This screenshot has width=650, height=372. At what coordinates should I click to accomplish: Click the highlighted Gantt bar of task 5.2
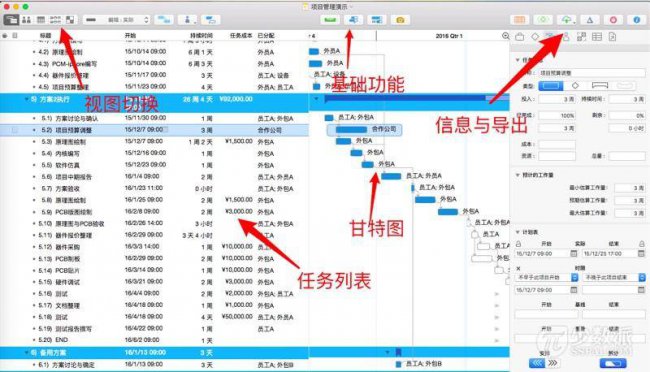pyautogui.click(x=351, y=130)
